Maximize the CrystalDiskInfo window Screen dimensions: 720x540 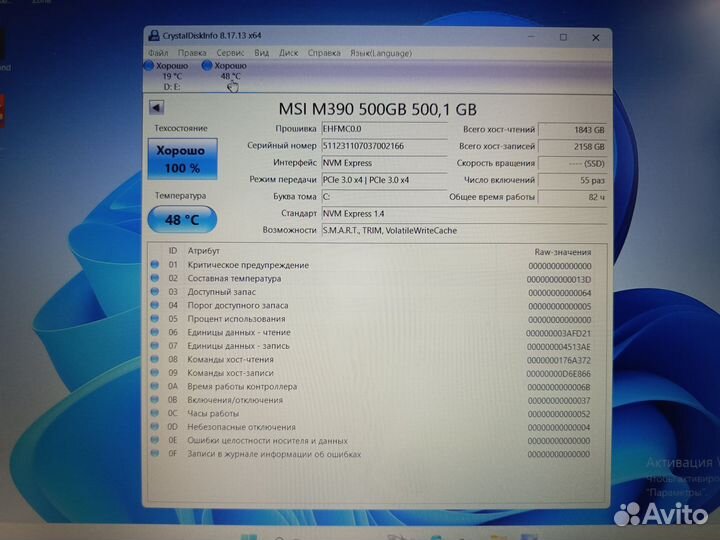tap(563, 37)
